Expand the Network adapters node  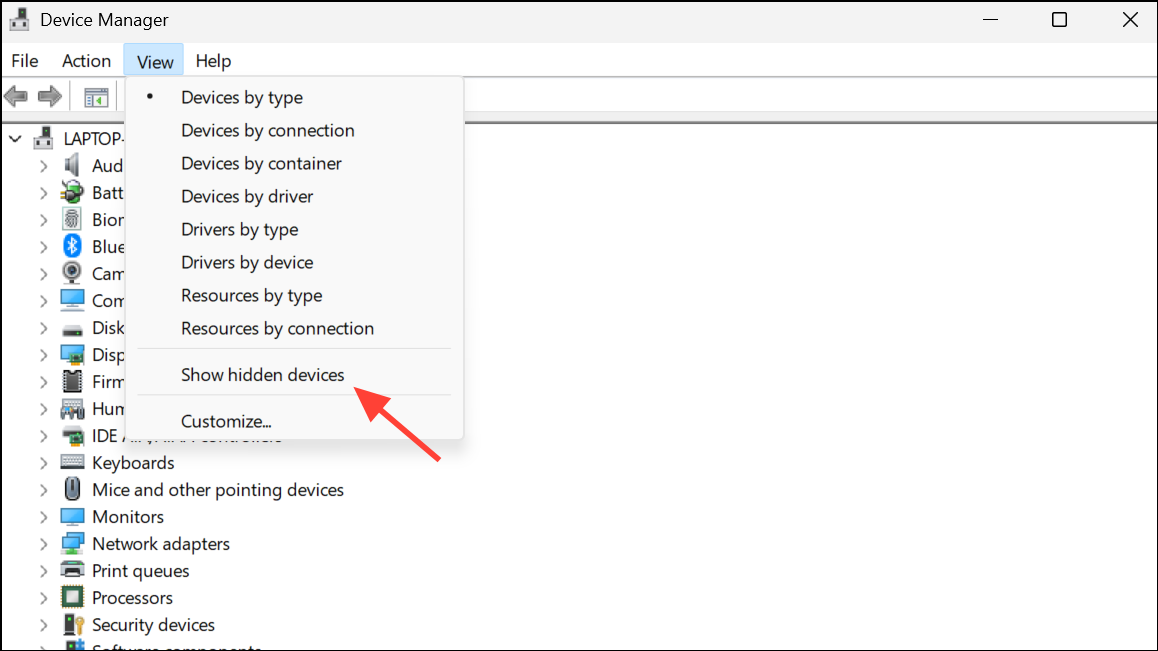(43, 543)
